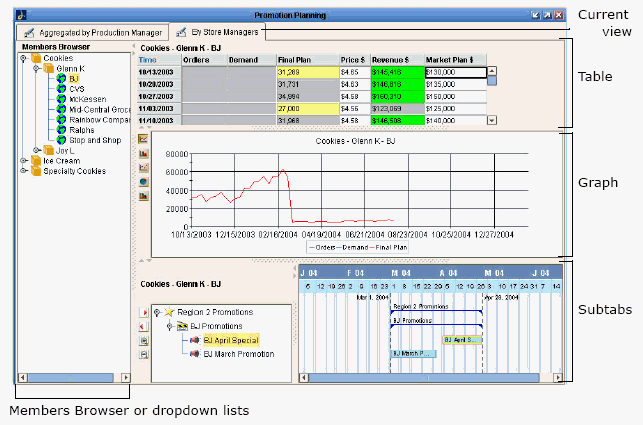Click the table scrollbar up arrow

pos(492,71)
